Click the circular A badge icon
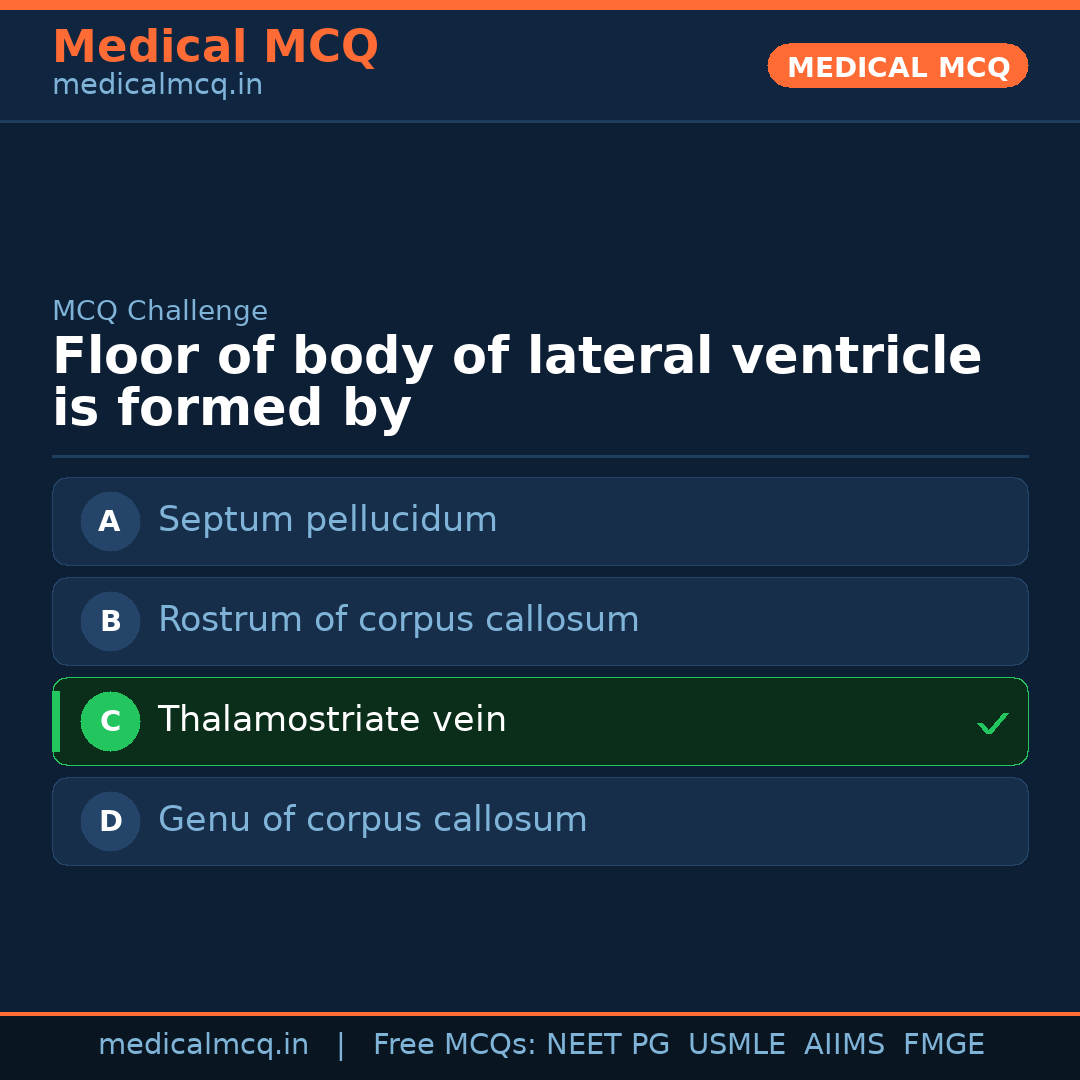This screenshot has width=1080, height=1080. 110,521
